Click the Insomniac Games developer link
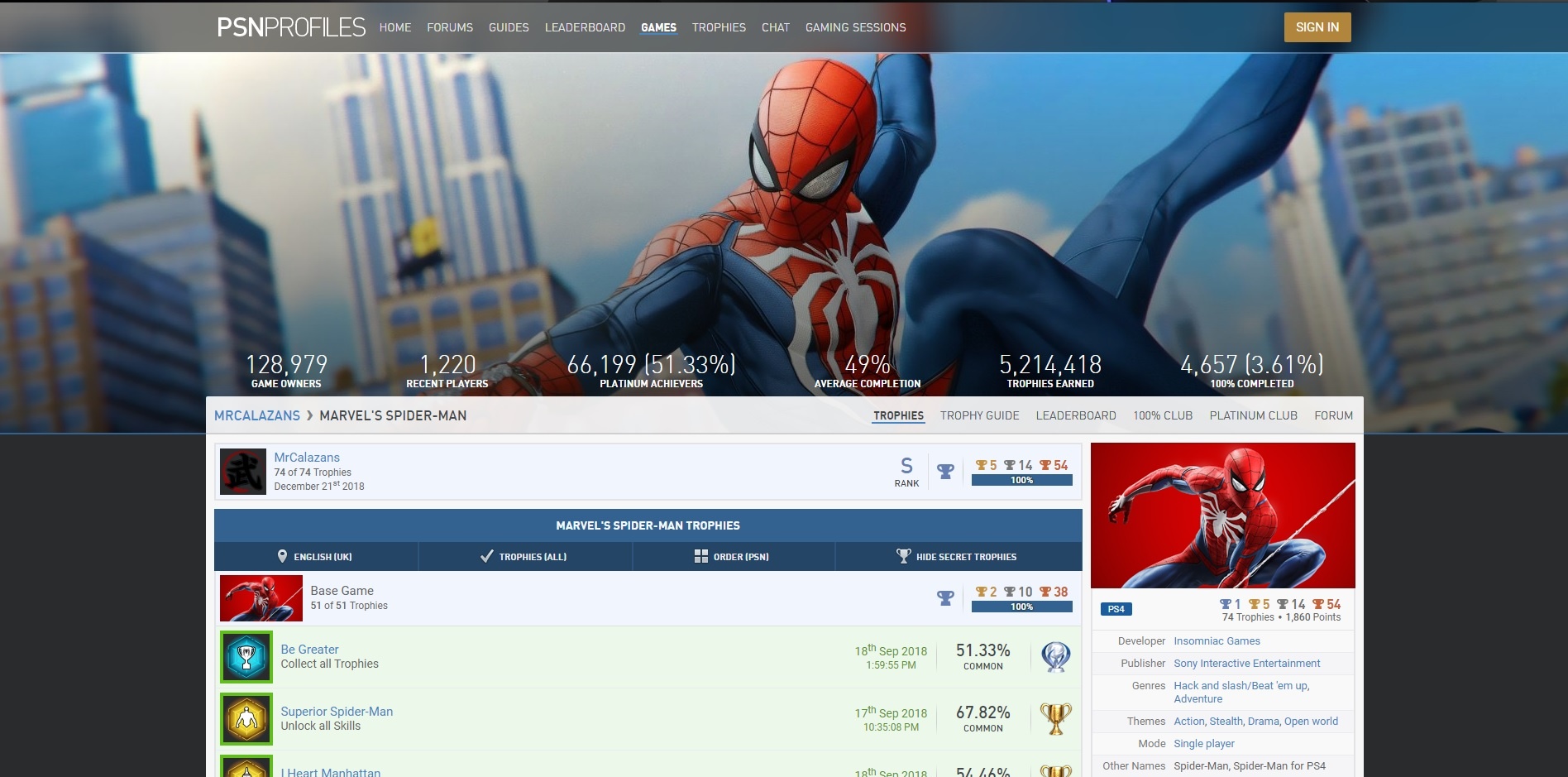The image size is (1568, 777). pos(1217,641)
